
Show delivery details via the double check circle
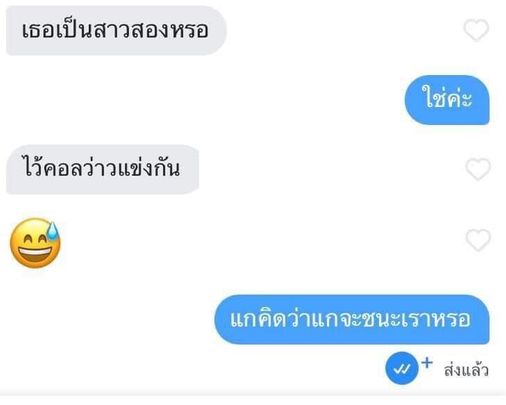[x=402, y=368]
